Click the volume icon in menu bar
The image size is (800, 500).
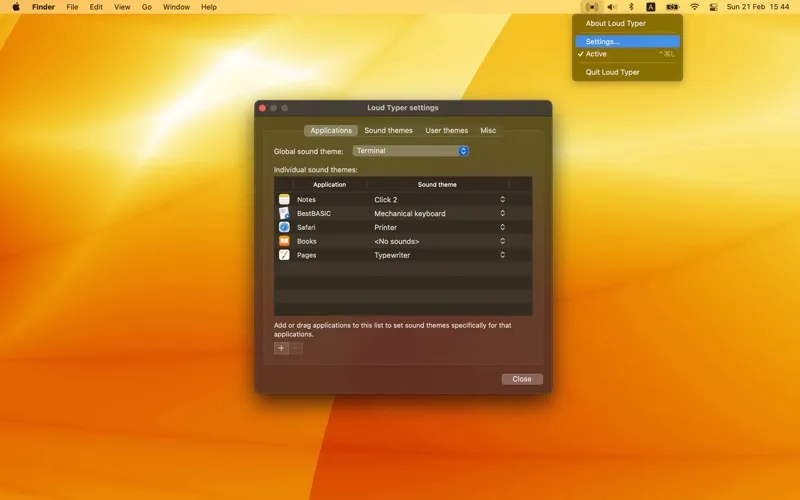[x=612, y=7]
